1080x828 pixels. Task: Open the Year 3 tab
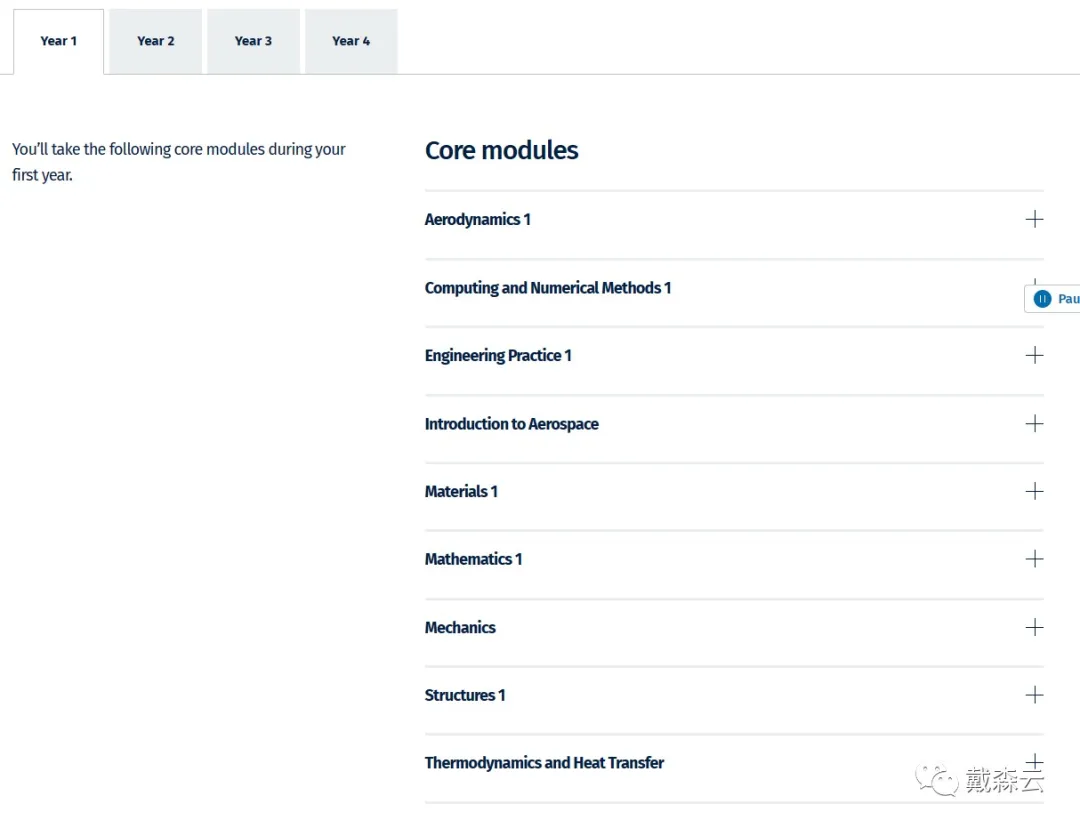(253, 41)
